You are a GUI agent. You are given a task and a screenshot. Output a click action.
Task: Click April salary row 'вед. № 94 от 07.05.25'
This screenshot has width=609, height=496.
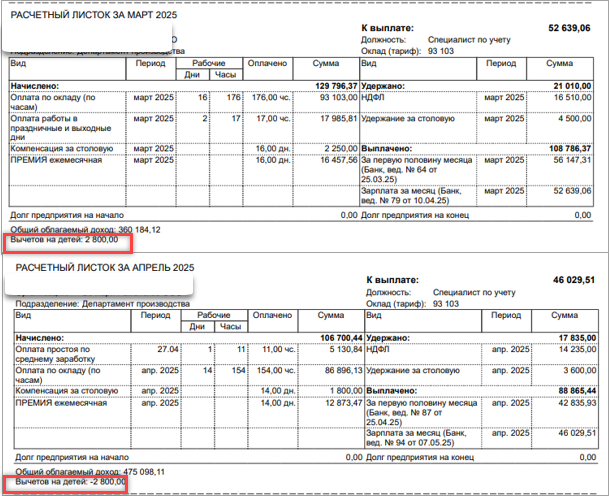pos(410,443)
